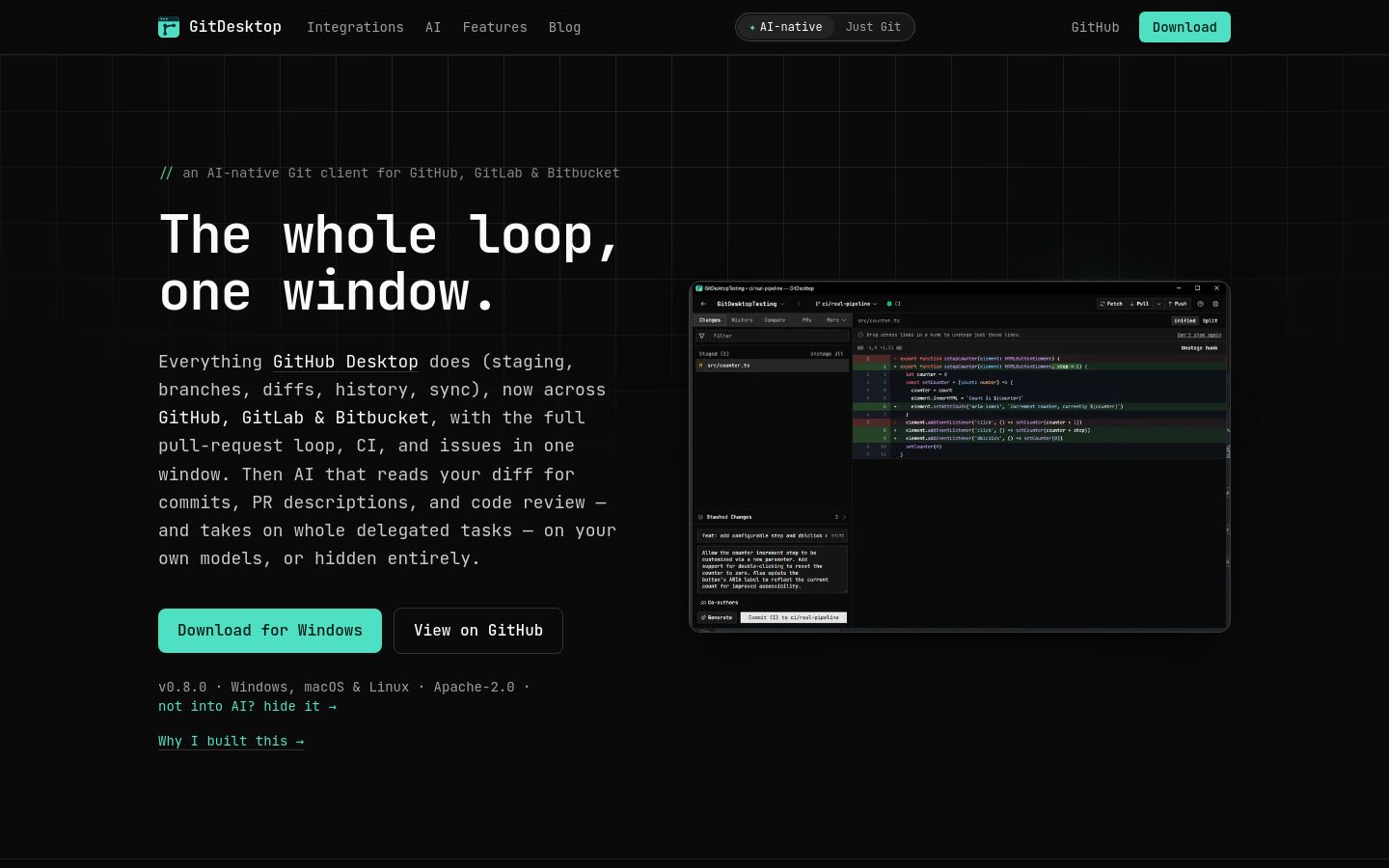This screenshot has height=868, width=1389.
Task: Click the info icon on the hint bar
Action: [x=860, y=335]
